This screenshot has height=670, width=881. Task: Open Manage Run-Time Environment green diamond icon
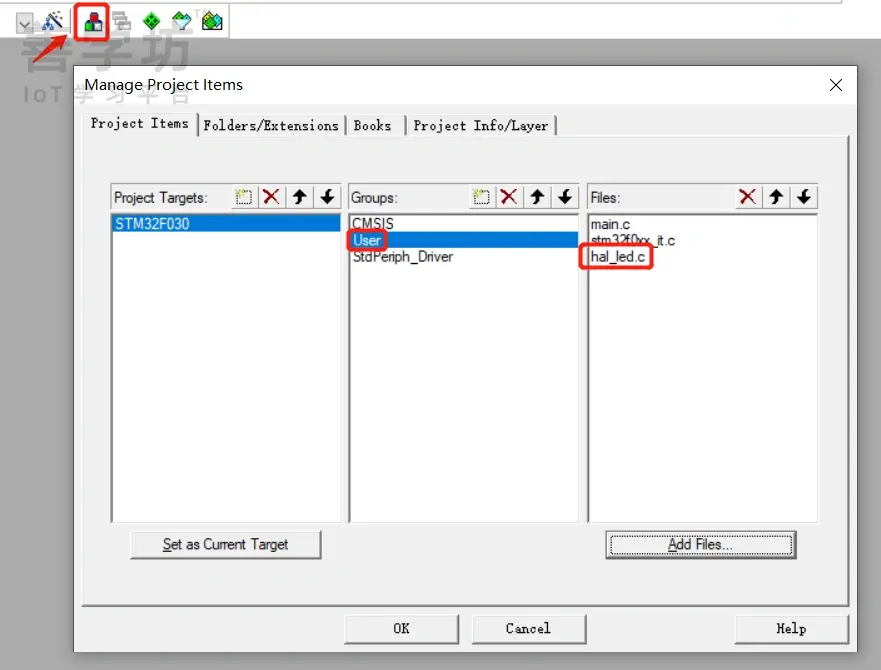pyautogui.click(x=151, y=20)
